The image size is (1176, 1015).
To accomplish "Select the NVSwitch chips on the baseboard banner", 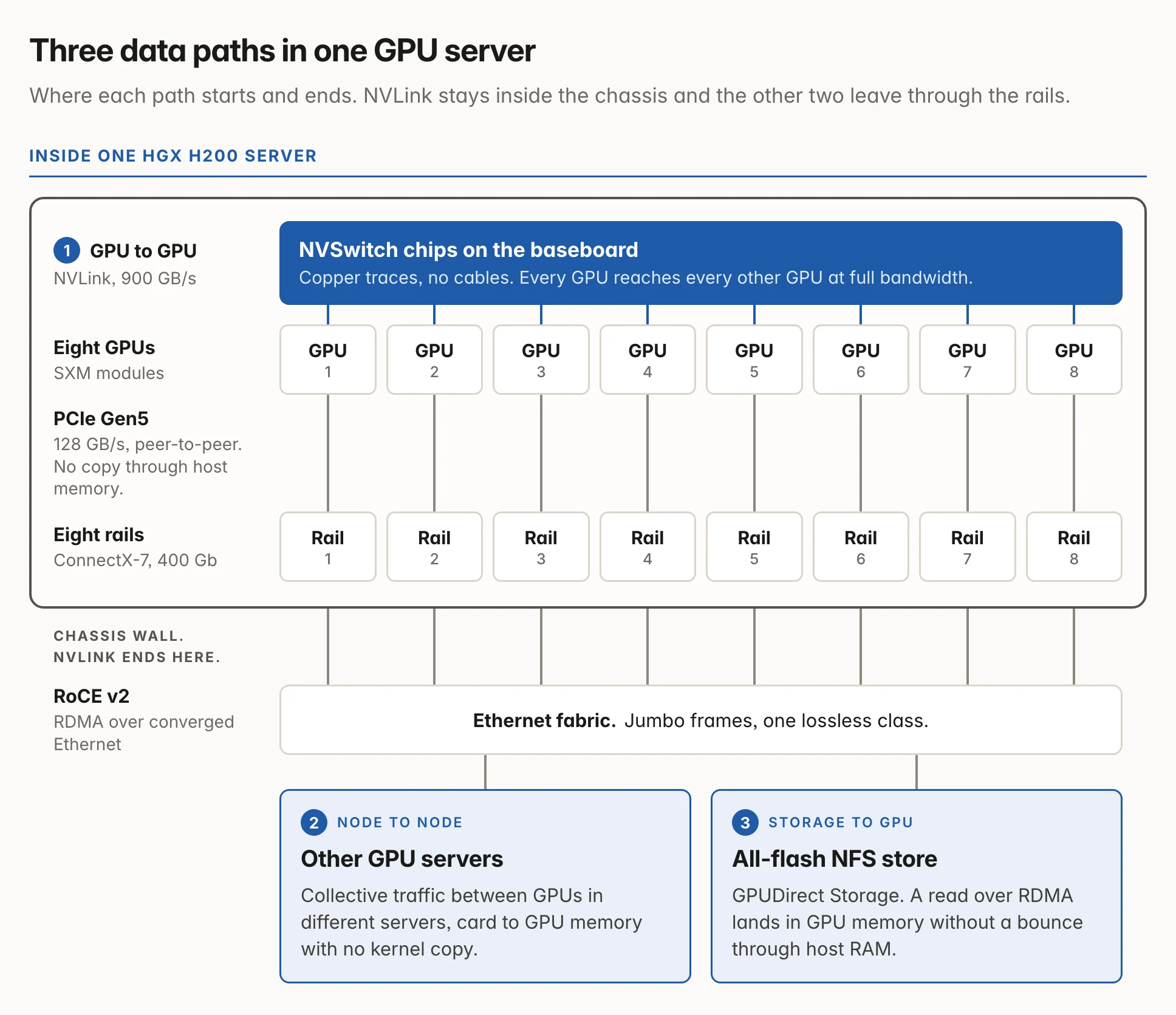I will [x=700, y=263].
